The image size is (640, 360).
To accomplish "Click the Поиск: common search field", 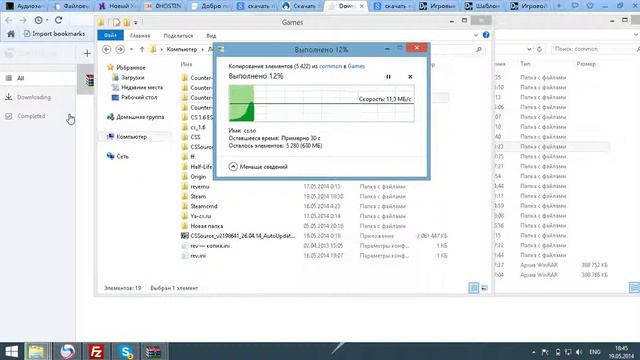I will [x=593, y=49].
